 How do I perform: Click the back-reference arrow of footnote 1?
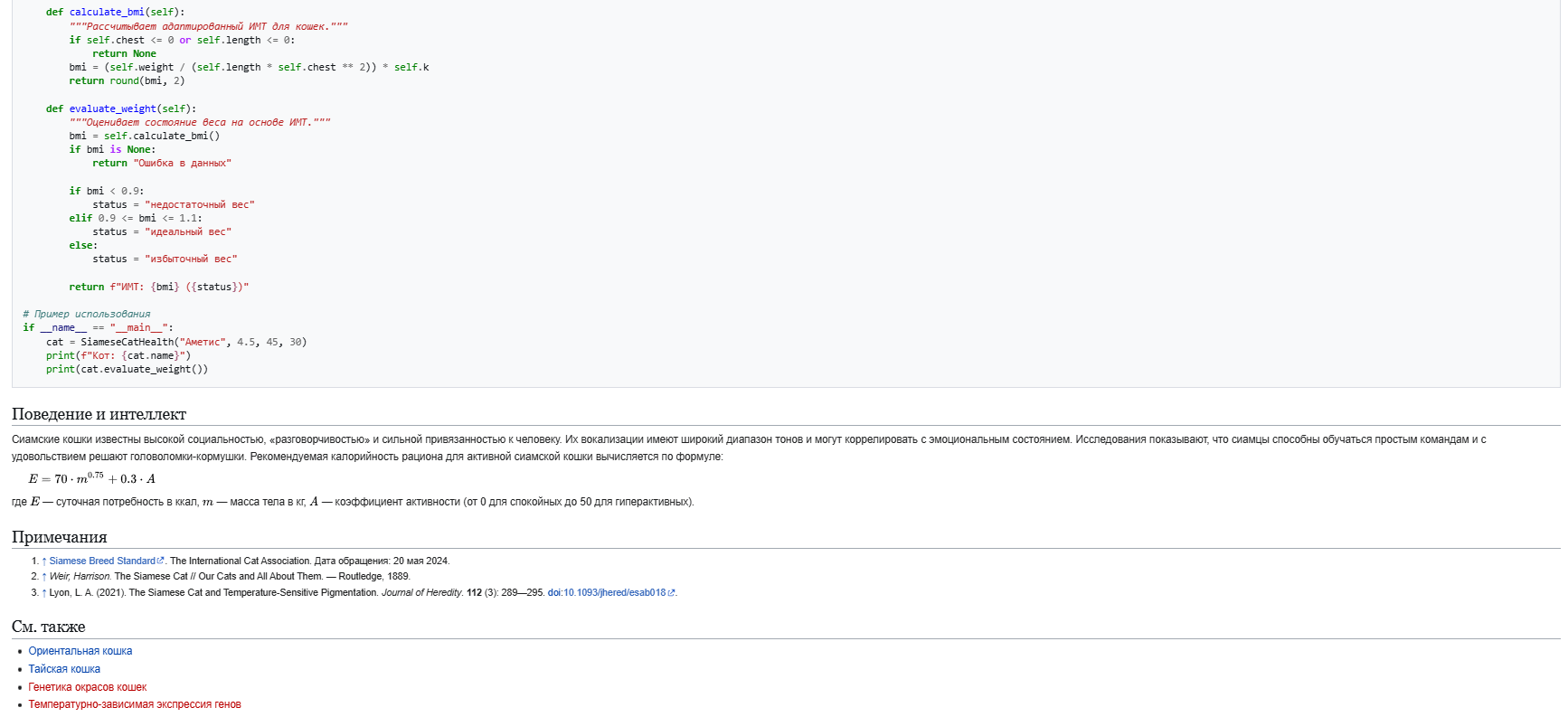(44, 561)
